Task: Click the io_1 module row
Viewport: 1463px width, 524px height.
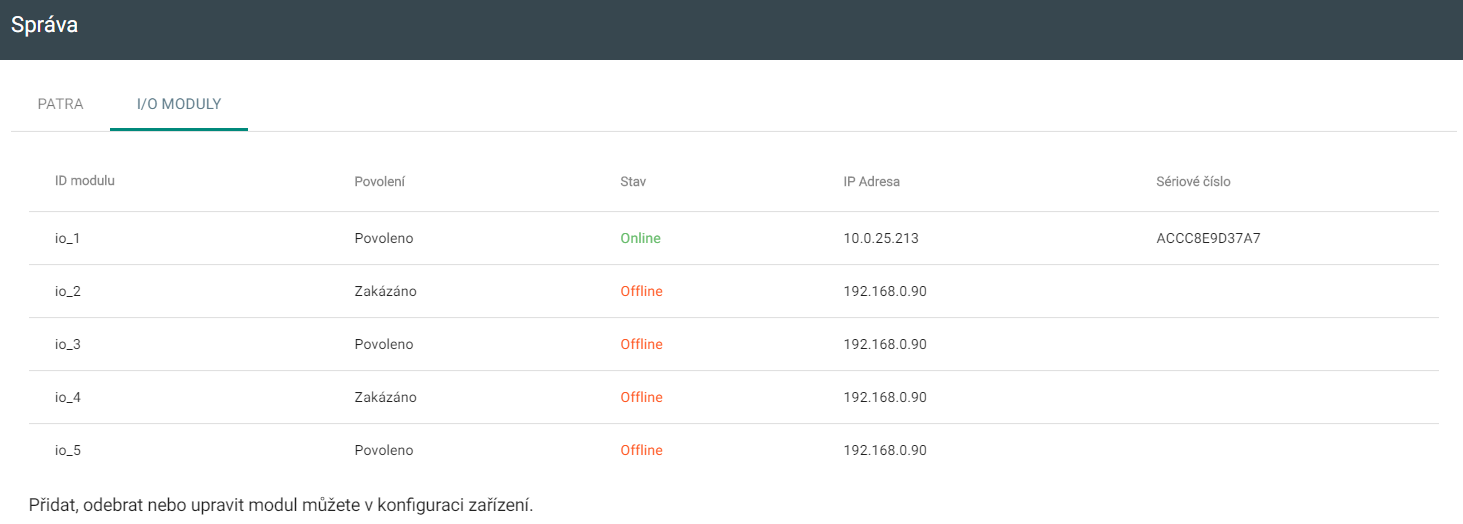Action: 734,238
